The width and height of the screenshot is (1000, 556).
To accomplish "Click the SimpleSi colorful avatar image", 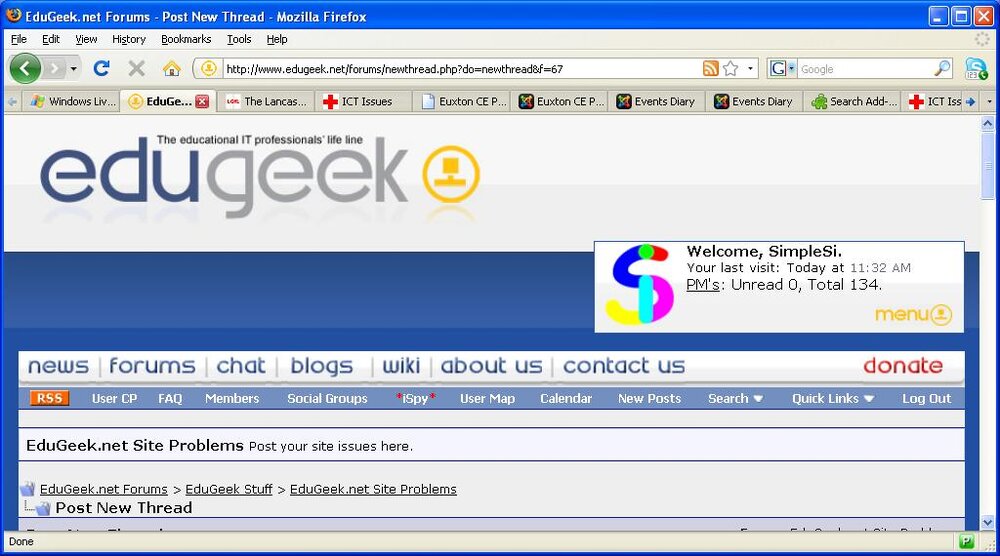I will pos(639,285).
